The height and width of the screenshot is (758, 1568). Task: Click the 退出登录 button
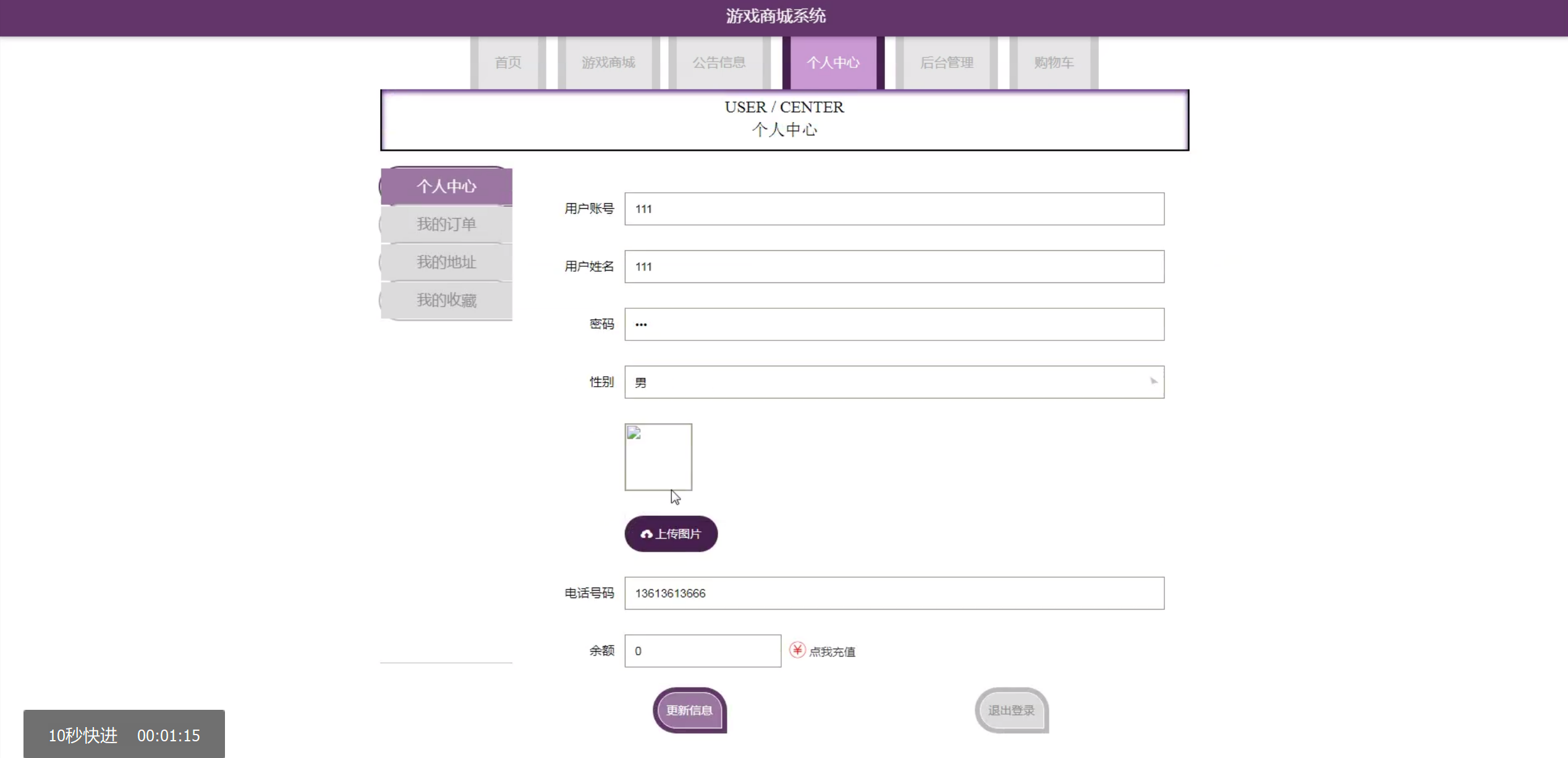[x=1011, y=710]
